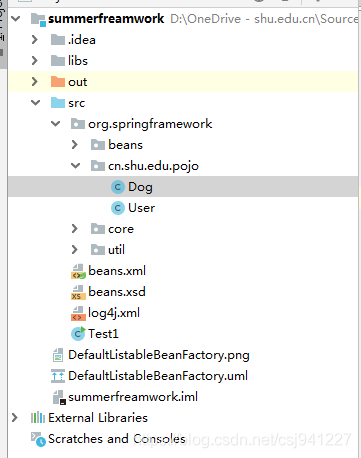Screen dimensions: 361x458
Task: Expand the out folder
Action: [35, 82]
